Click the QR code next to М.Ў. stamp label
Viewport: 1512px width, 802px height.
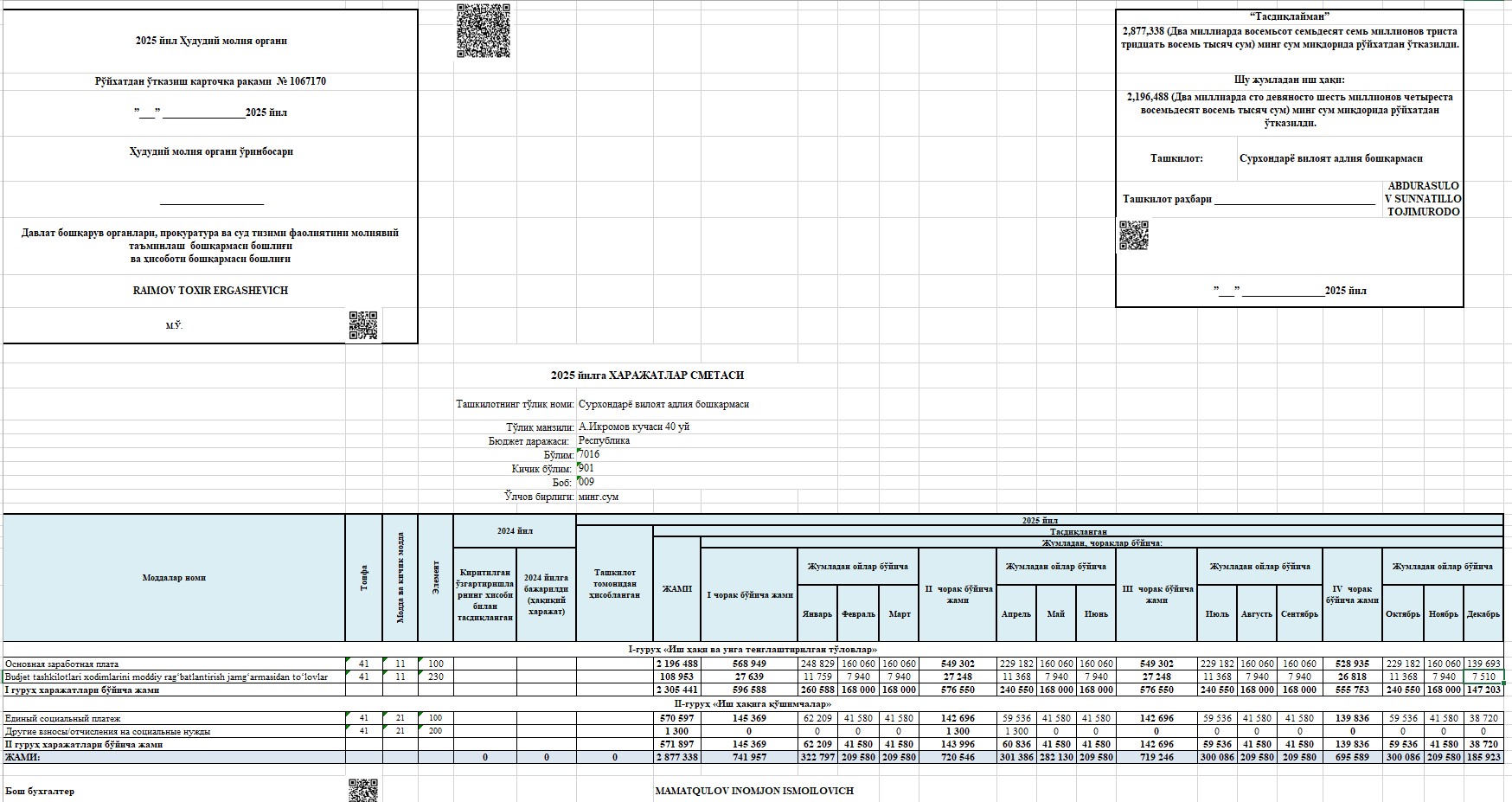tap(363, 325)
